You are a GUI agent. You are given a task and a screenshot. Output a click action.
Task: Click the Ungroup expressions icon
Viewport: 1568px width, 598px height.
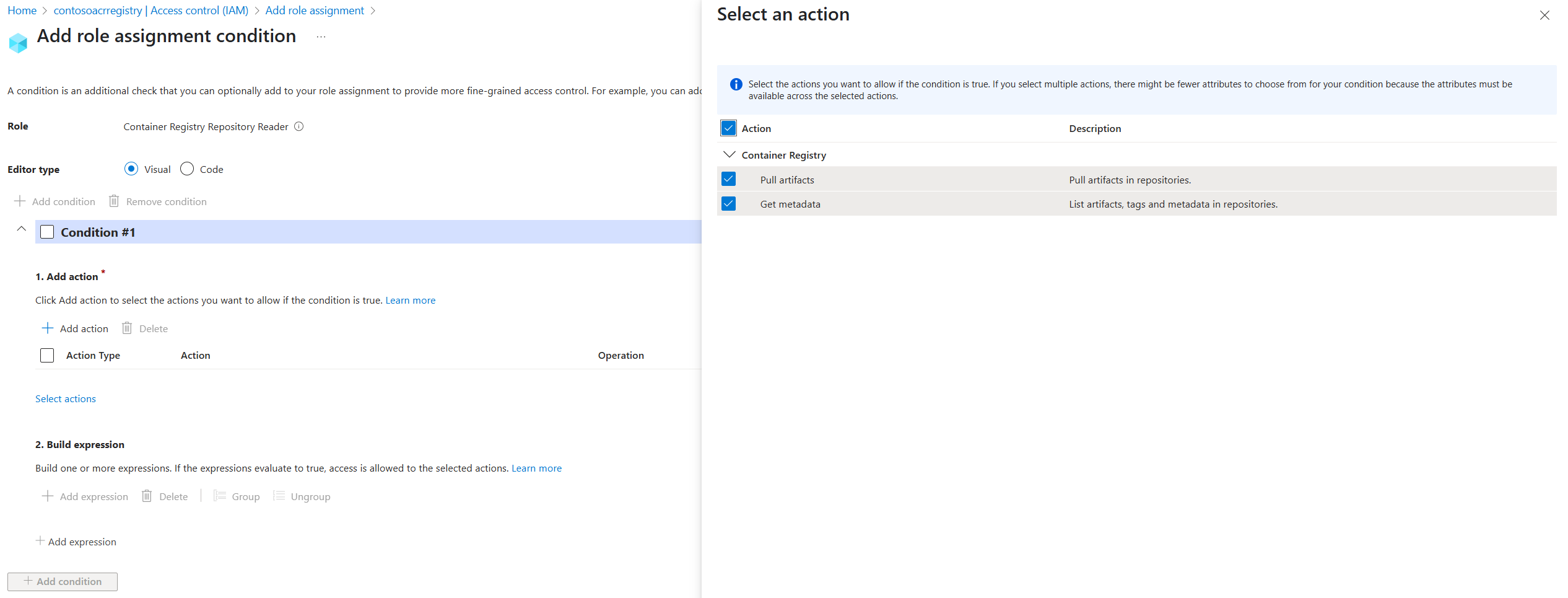pos(279,496)
